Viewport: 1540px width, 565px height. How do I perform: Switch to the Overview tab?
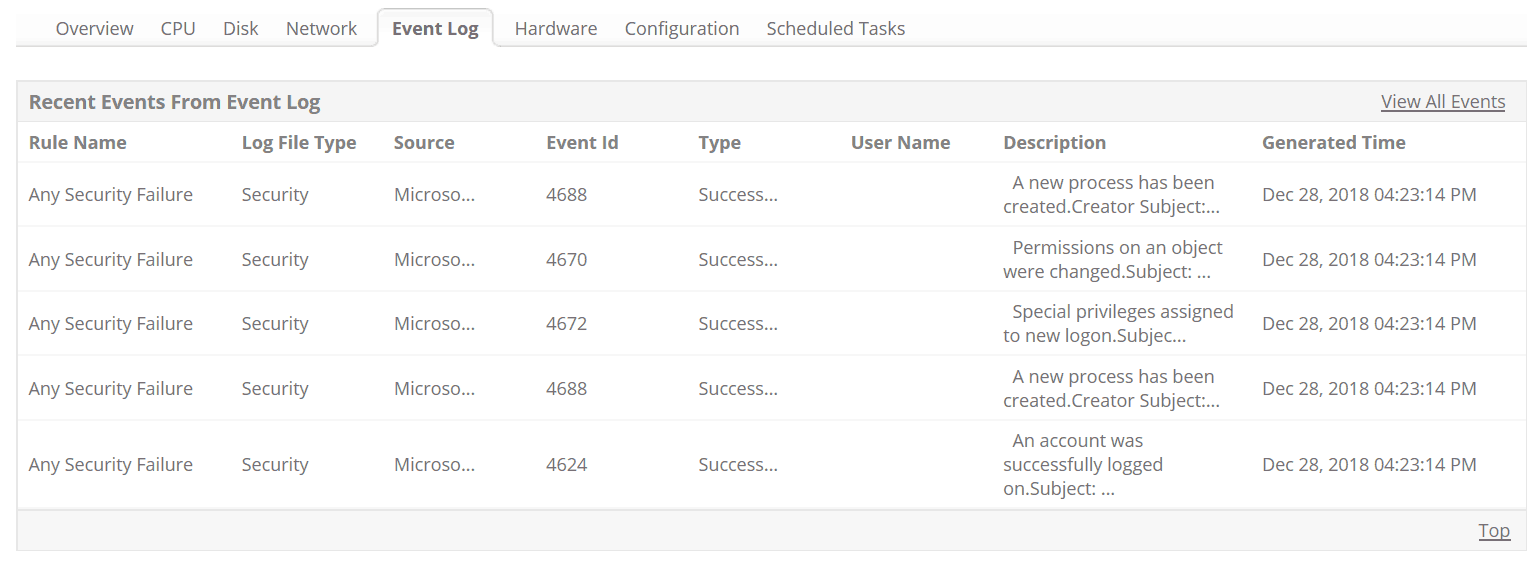(x=94, y=29)
